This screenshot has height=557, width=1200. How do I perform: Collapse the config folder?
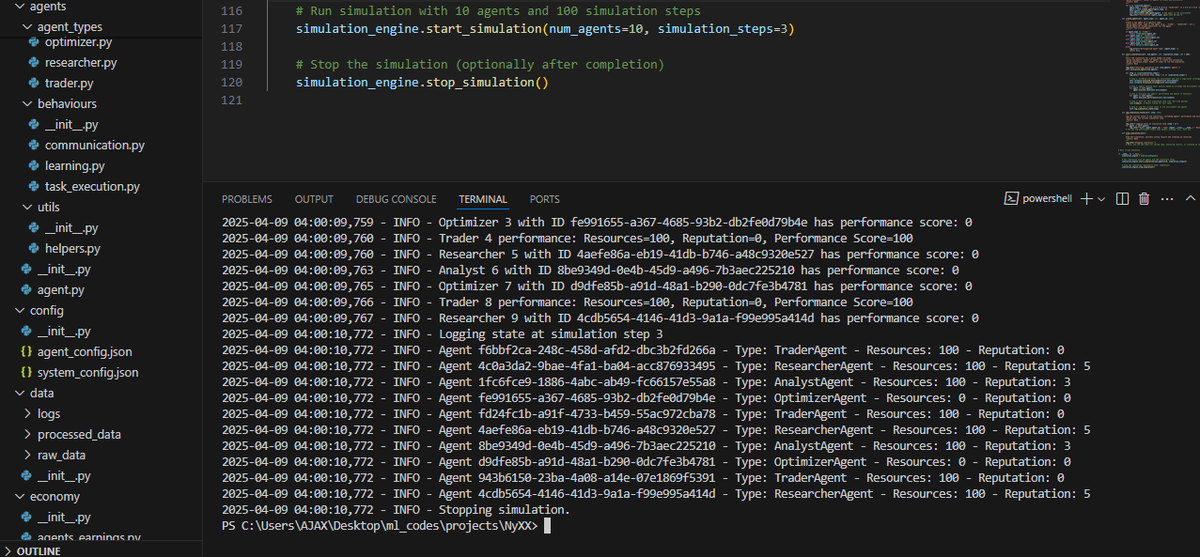[x=20, y=311]
